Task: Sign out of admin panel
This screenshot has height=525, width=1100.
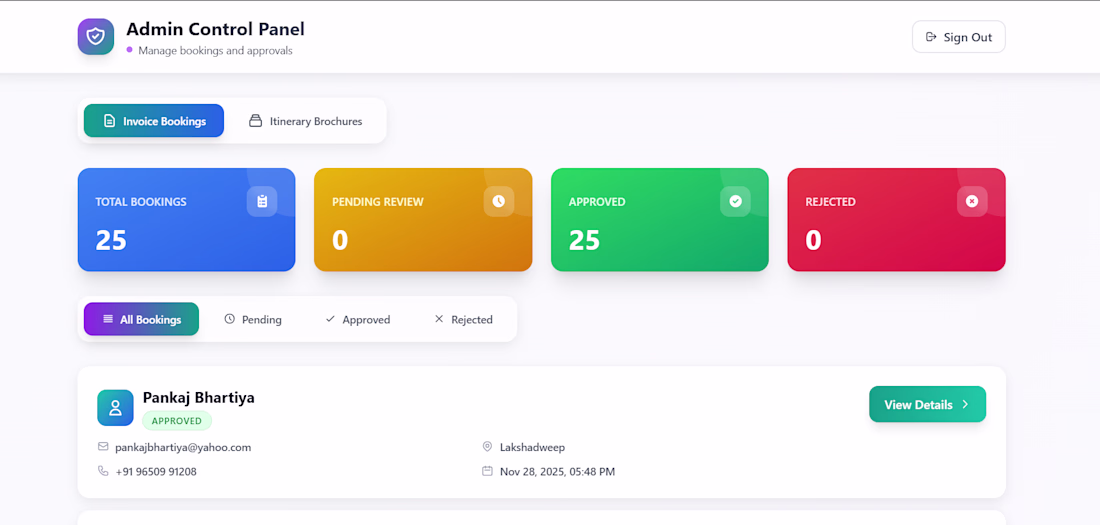Action: [958, 37]
